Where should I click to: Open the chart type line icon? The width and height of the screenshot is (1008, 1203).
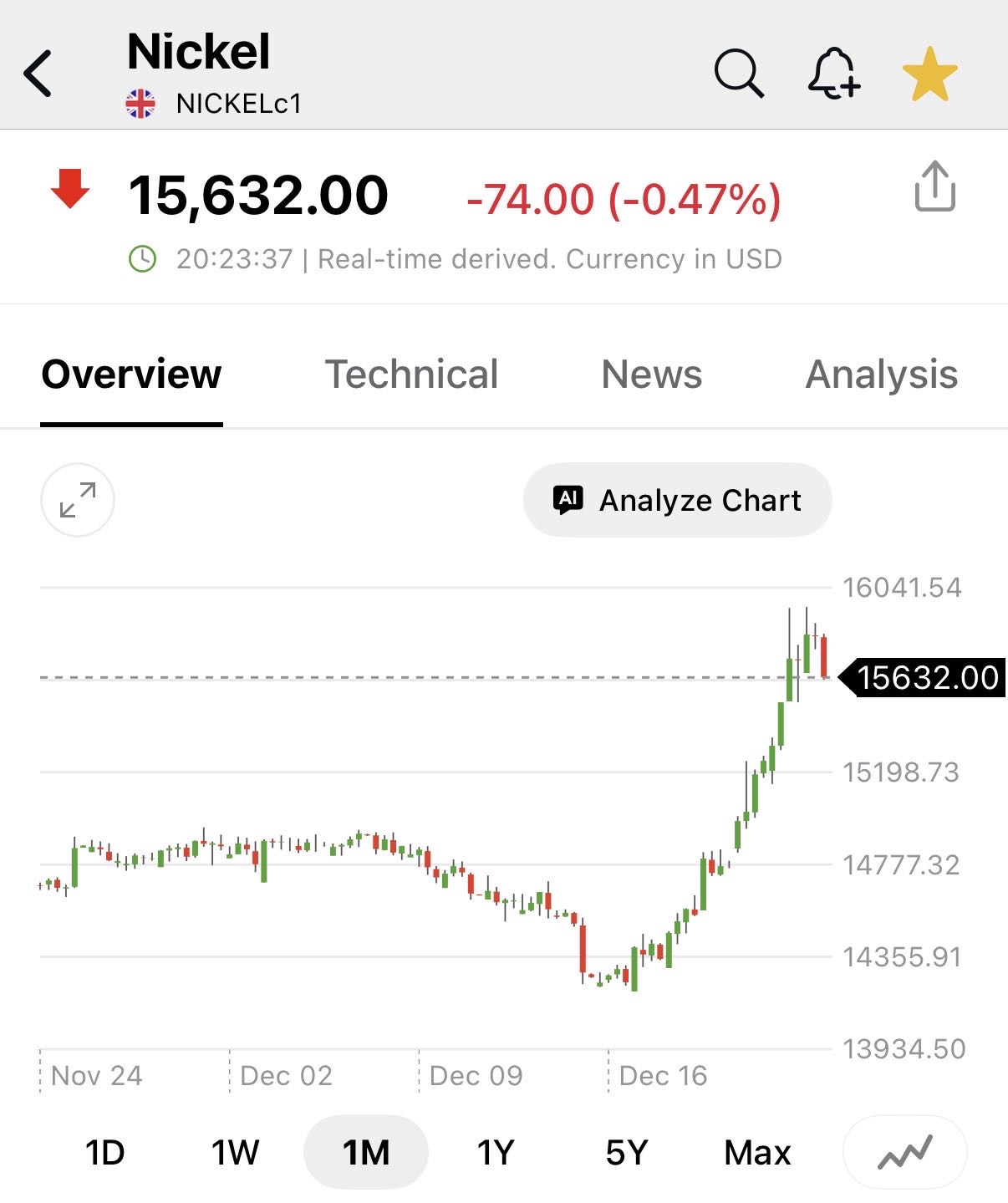(904, 1153)
